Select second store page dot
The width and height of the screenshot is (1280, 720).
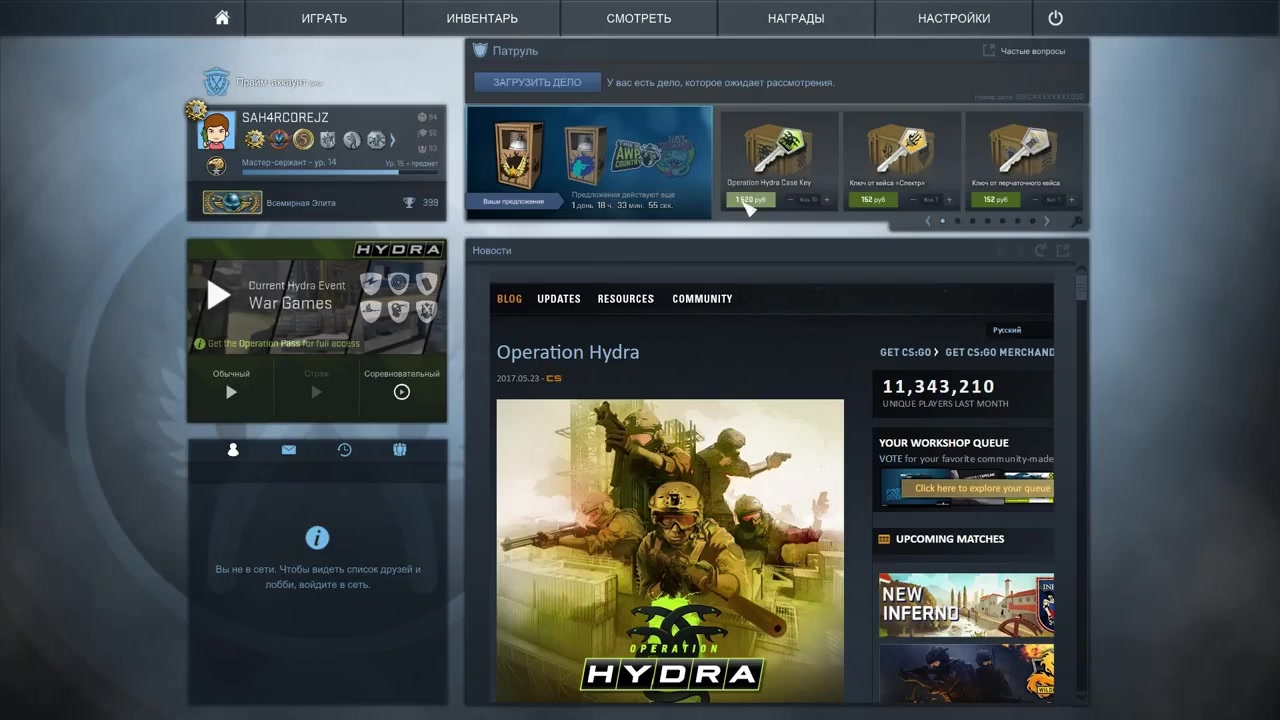click(x=957, y=221)
